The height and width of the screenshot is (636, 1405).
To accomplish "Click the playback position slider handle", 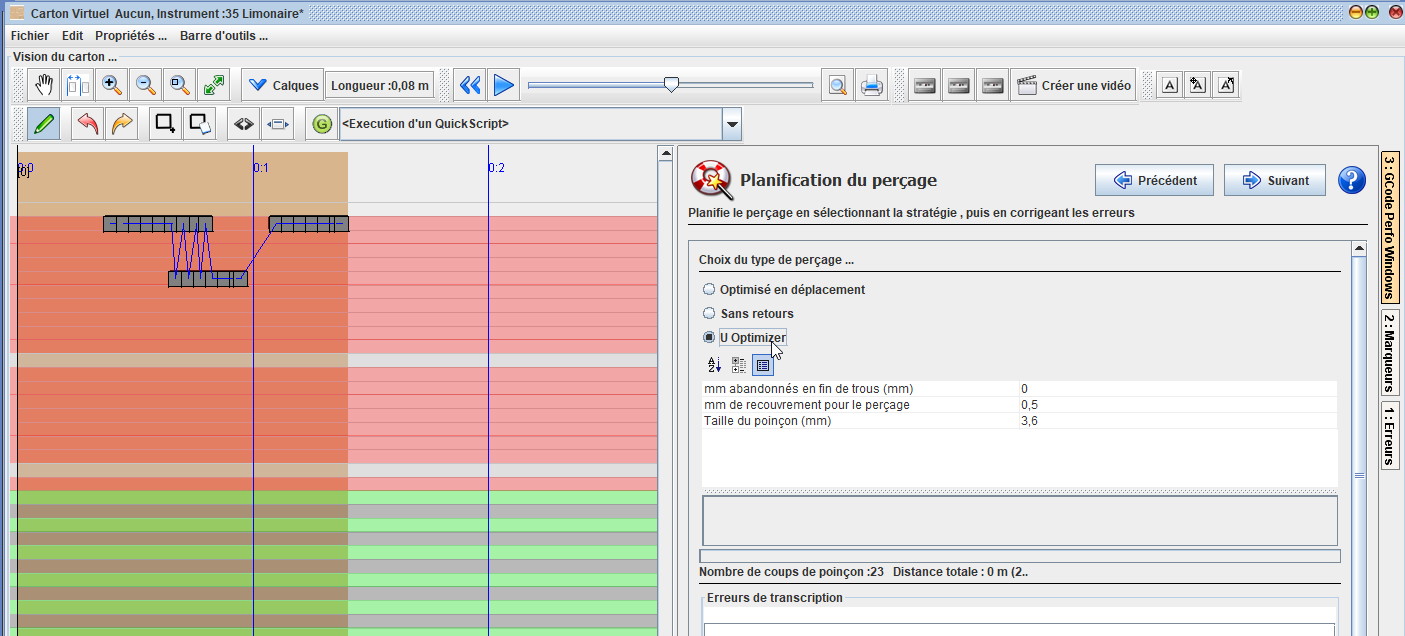I will [671, 85].
